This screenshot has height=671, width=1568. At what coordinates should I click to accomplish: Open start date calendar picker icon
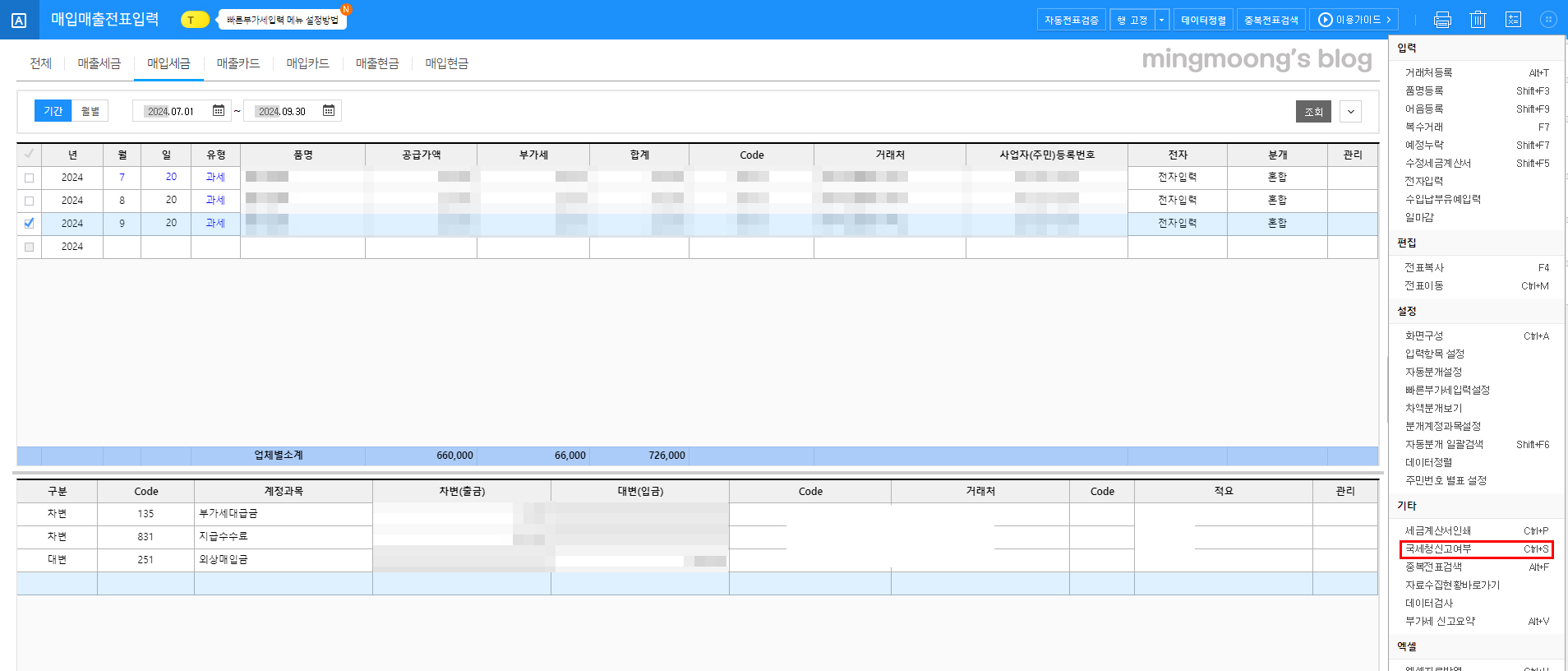point(219,111)
